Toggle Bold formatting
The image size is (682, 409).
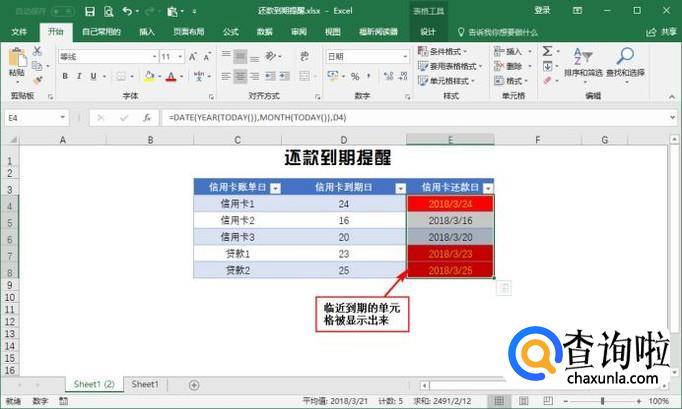pyautogui.click(x=65, y=76)
